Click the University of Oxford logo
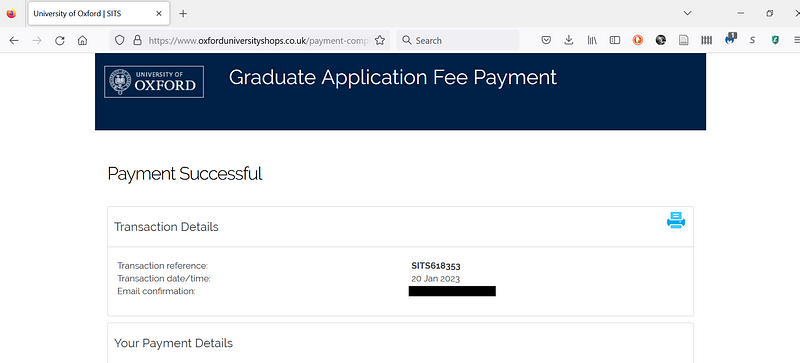 click(x=154, y=82)
